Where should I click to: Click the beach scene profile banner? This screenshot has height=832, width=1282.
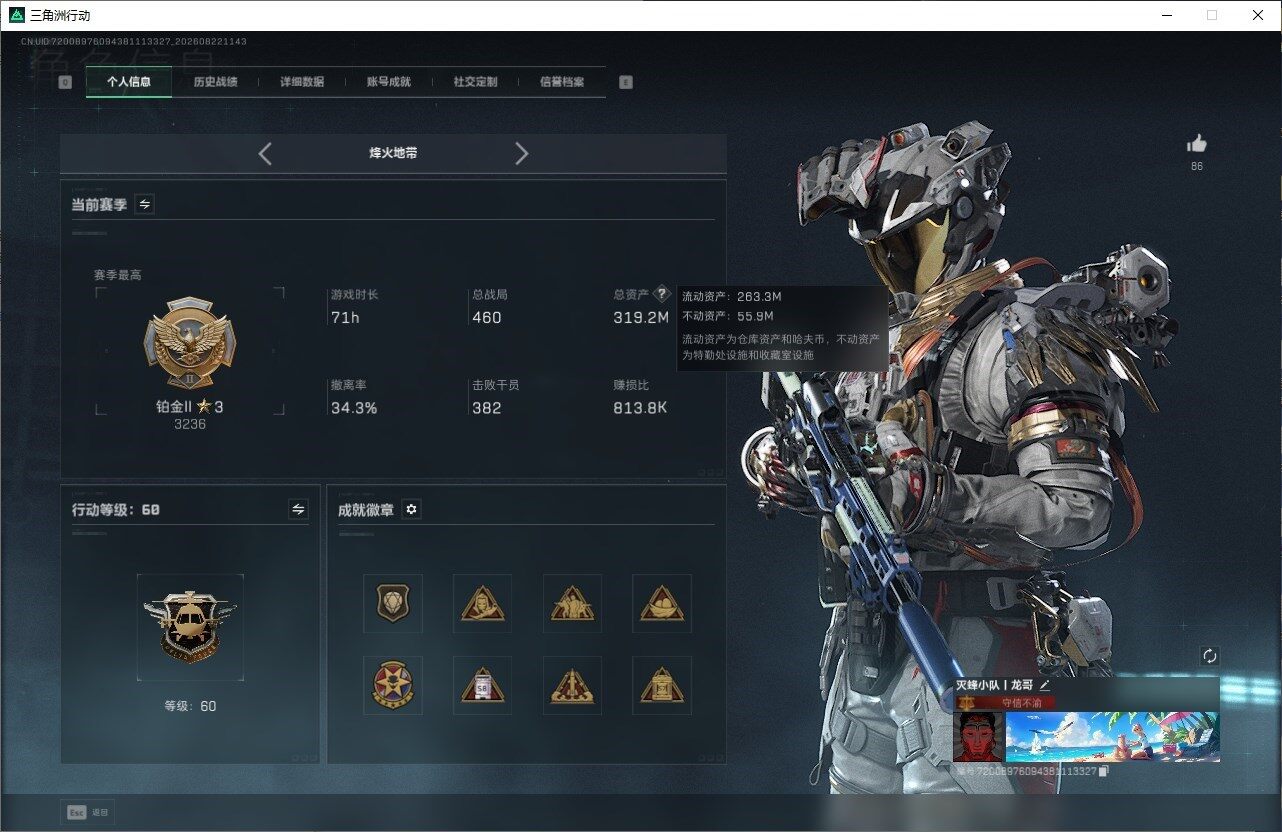coord(1113,737)
